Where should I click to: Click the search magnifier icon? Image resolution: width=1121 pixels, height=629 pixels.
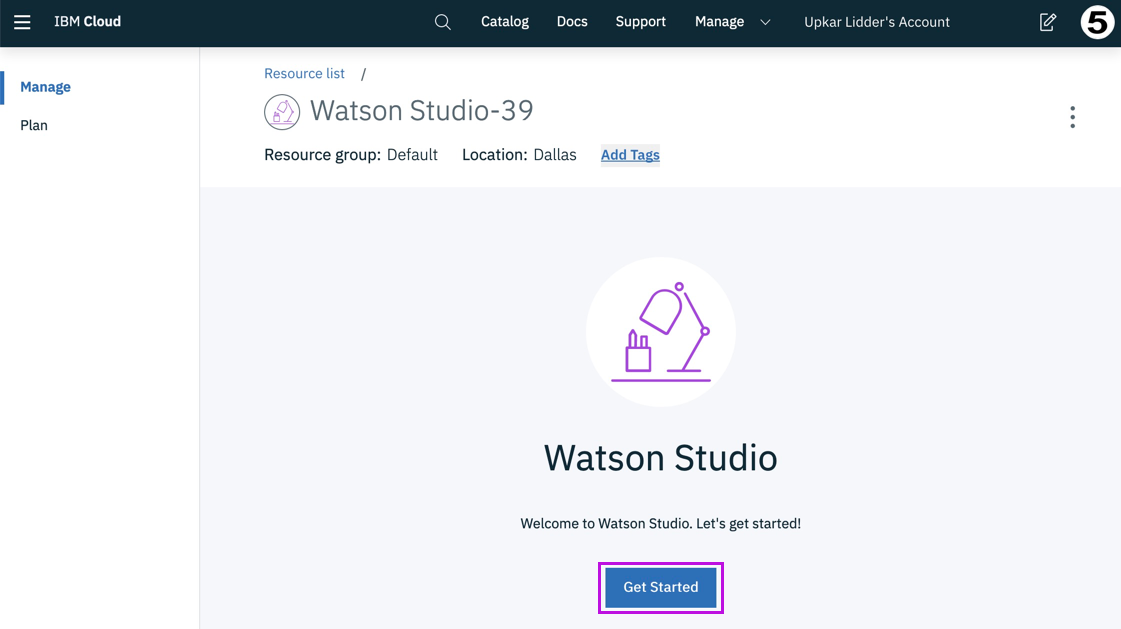click(x=443, y=22)
